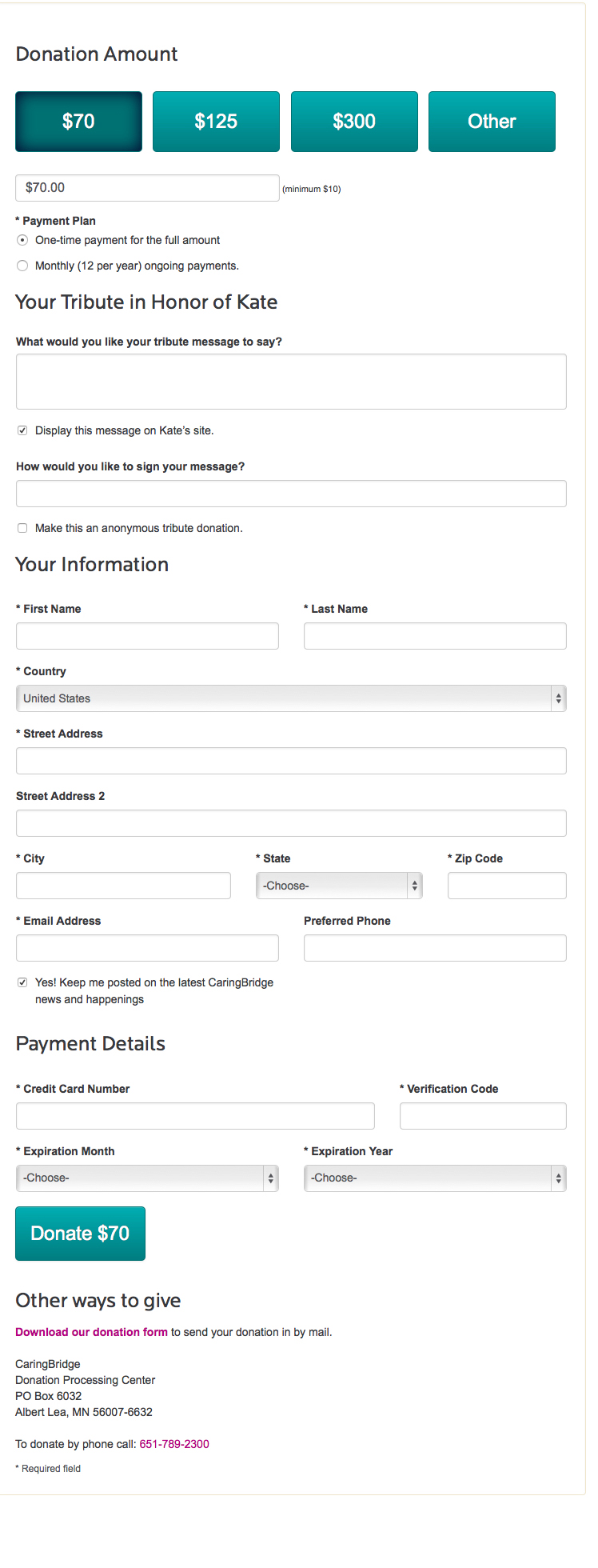Open the Expiration Year dropdown

point(435,1178)
